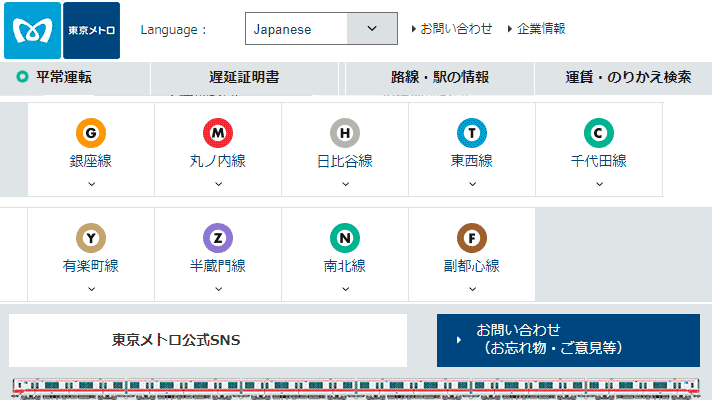Image resolution: width=712 pixels, height=400 pixels.
Task: Click the orange G Ginza line icon
Action: pyautogui.click(x=91, y=133)
